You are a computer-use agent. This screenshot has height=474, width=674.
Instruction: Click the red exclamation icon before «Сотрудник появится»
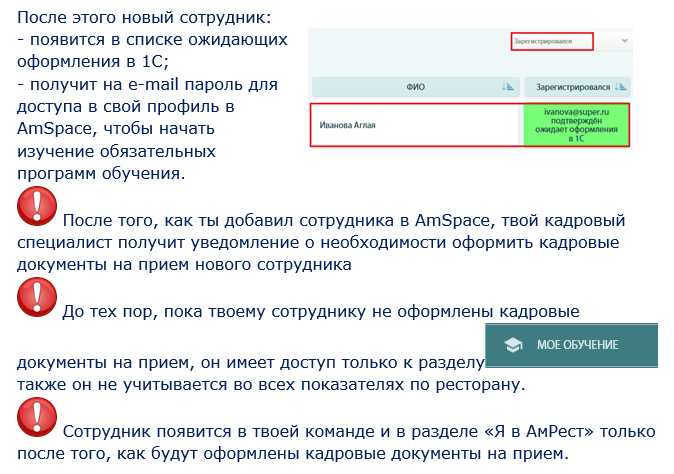click(x=37, y=417)
